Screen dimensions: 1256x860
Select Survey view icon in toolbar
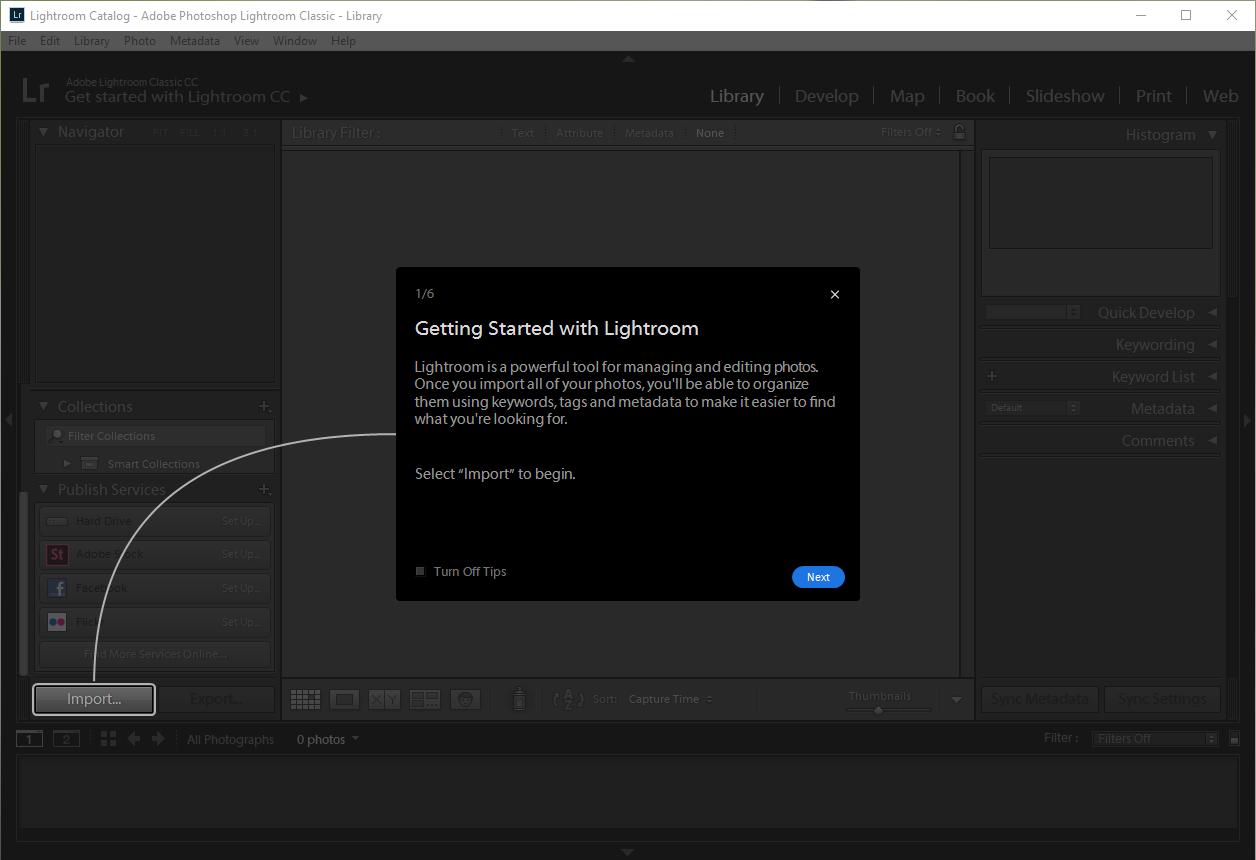coord(425,700)
